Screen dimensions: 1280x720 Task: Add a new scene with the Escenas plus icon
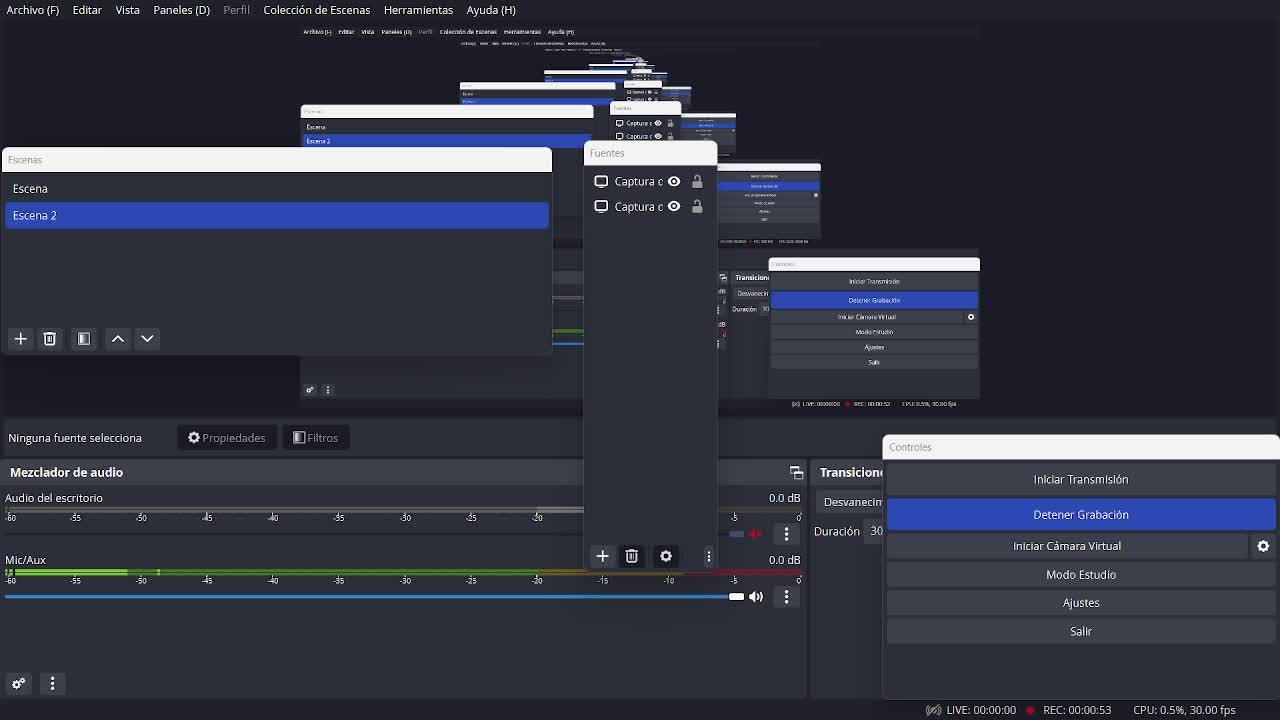click(20, 339)
